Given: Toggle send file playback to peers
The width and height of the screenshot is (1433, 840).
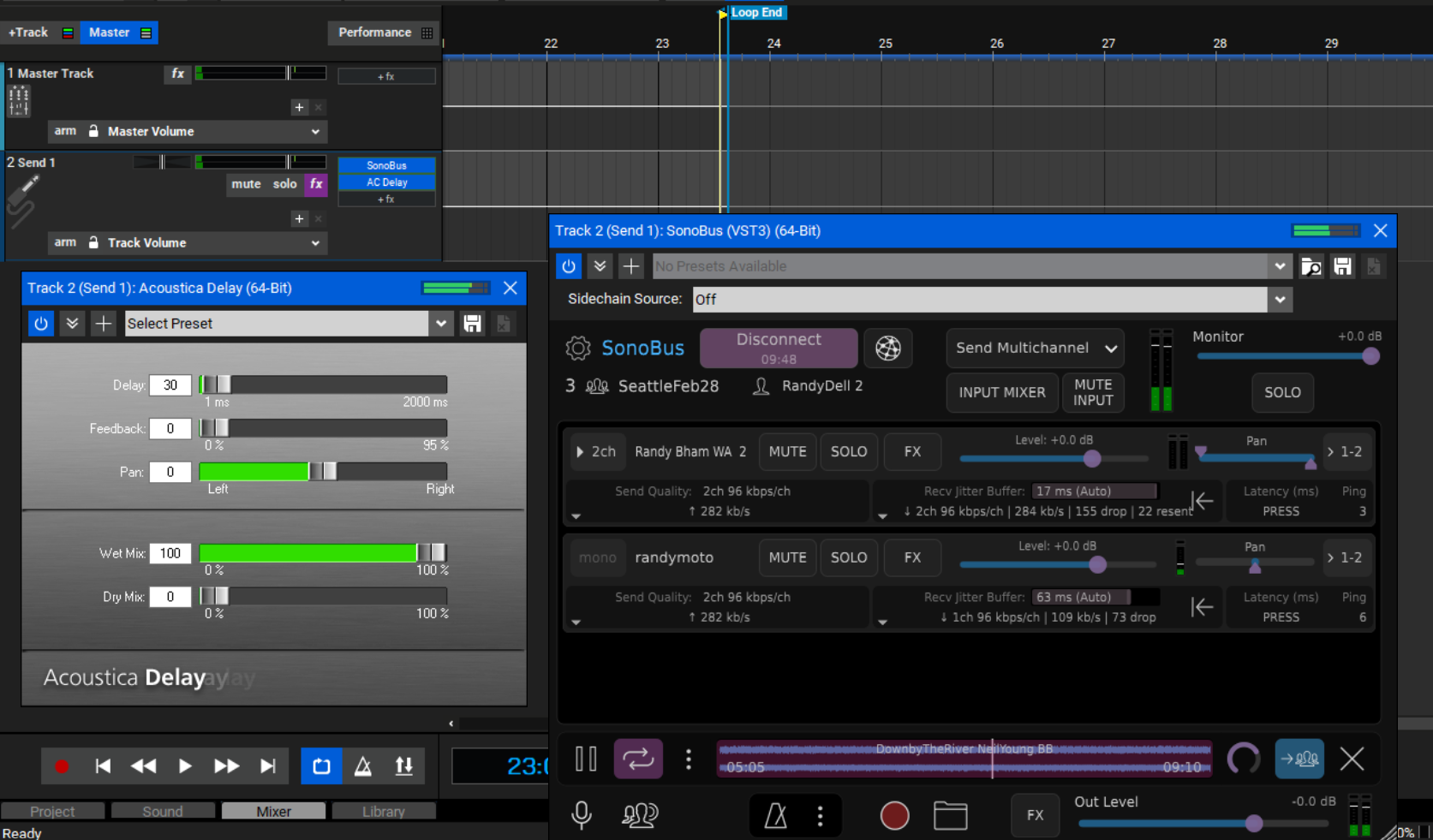Looking at the screenshot, I should [1299, 759].
